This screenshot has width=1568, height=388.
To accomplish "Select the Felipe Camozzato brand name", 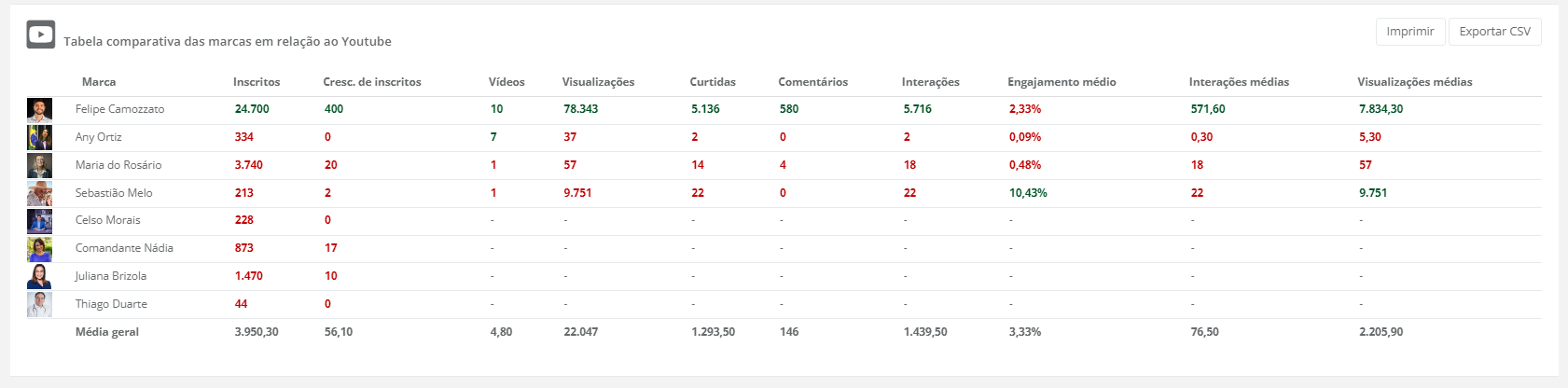I will tap(119, 109).
